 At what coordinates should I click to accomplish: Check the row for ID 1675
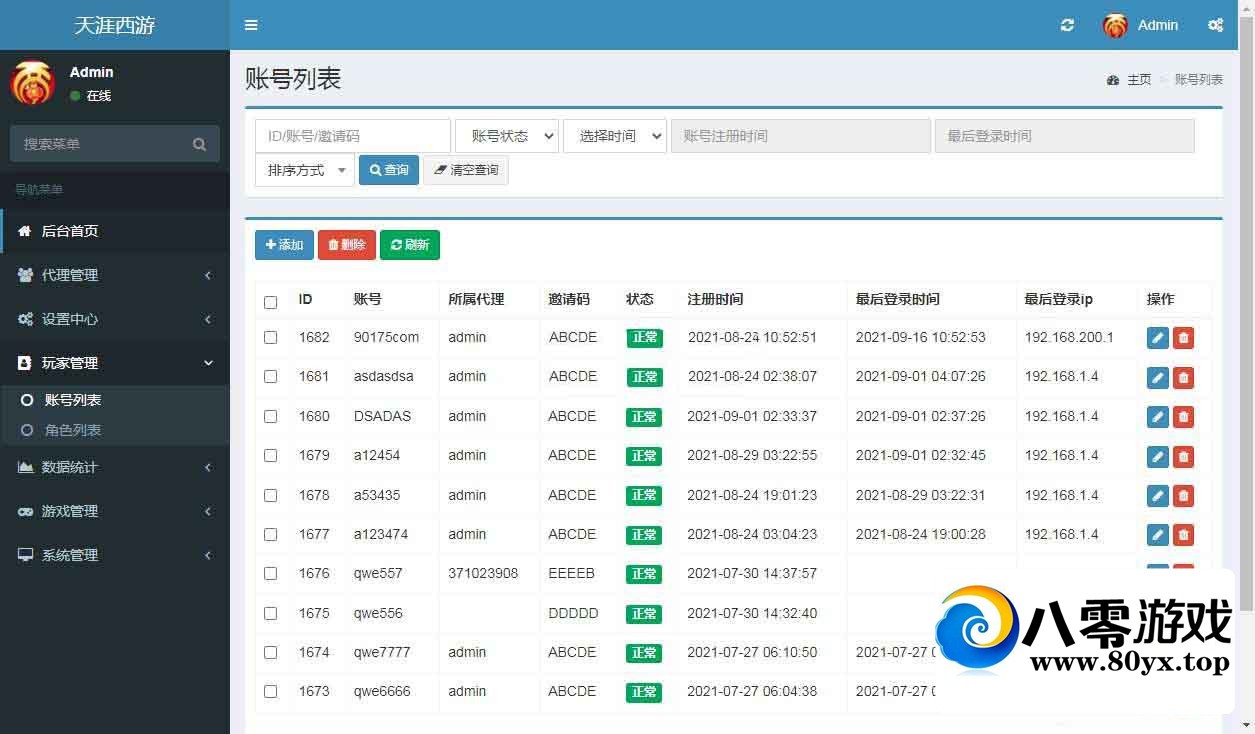[270, 613]
